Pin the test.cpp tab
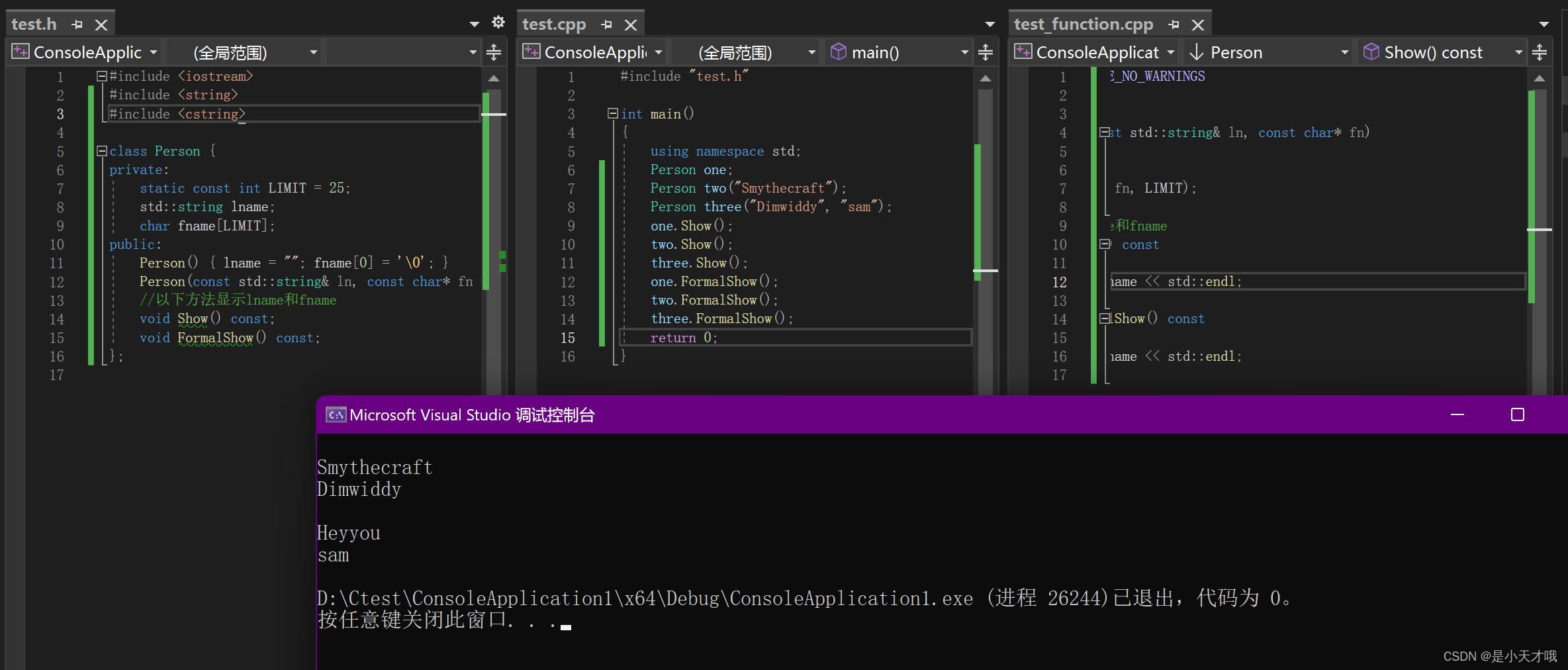The image size is (1568, 670). [607, 24]
